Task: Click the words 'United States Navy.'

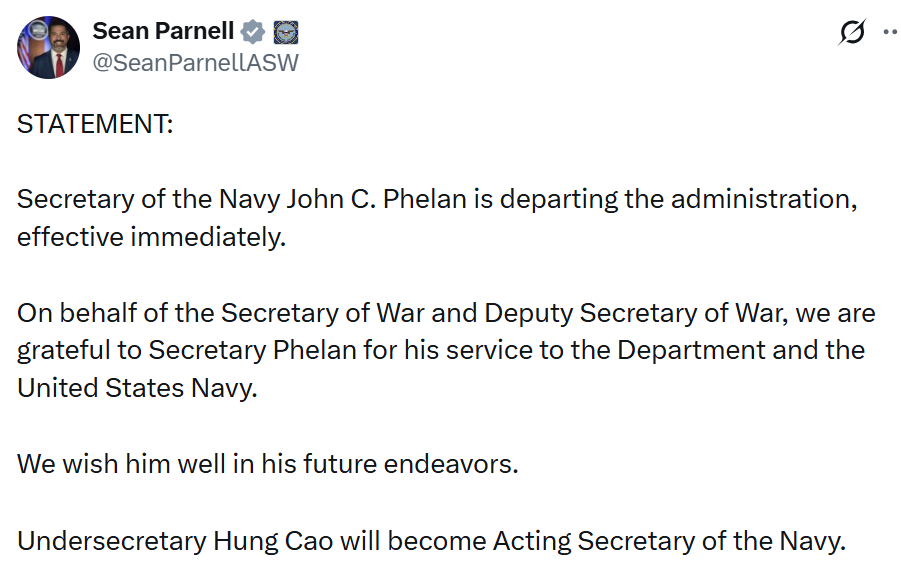Action: coord(137,388)
